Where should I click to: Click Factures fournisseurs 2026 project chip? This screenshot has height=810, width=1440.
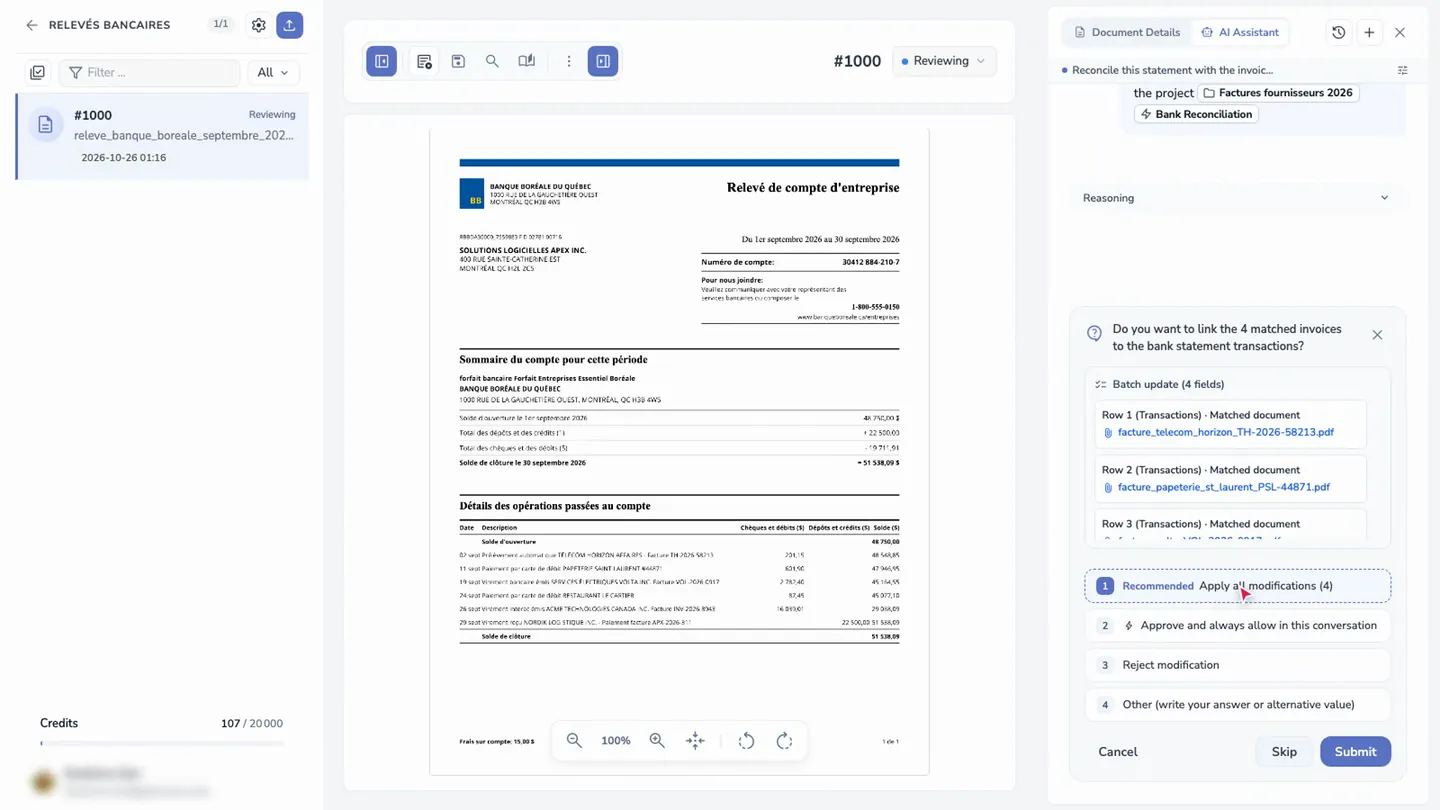click(x=1278, y=93)
